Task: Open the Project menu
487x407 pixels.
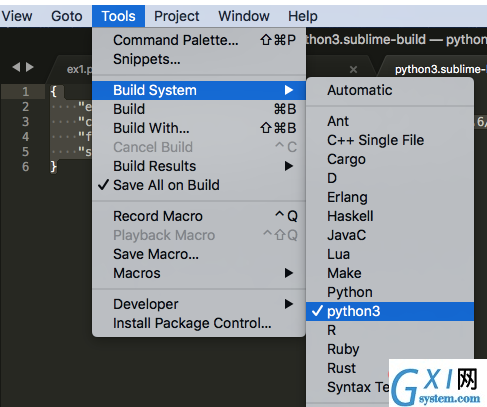Action: (x=177, y=16)
